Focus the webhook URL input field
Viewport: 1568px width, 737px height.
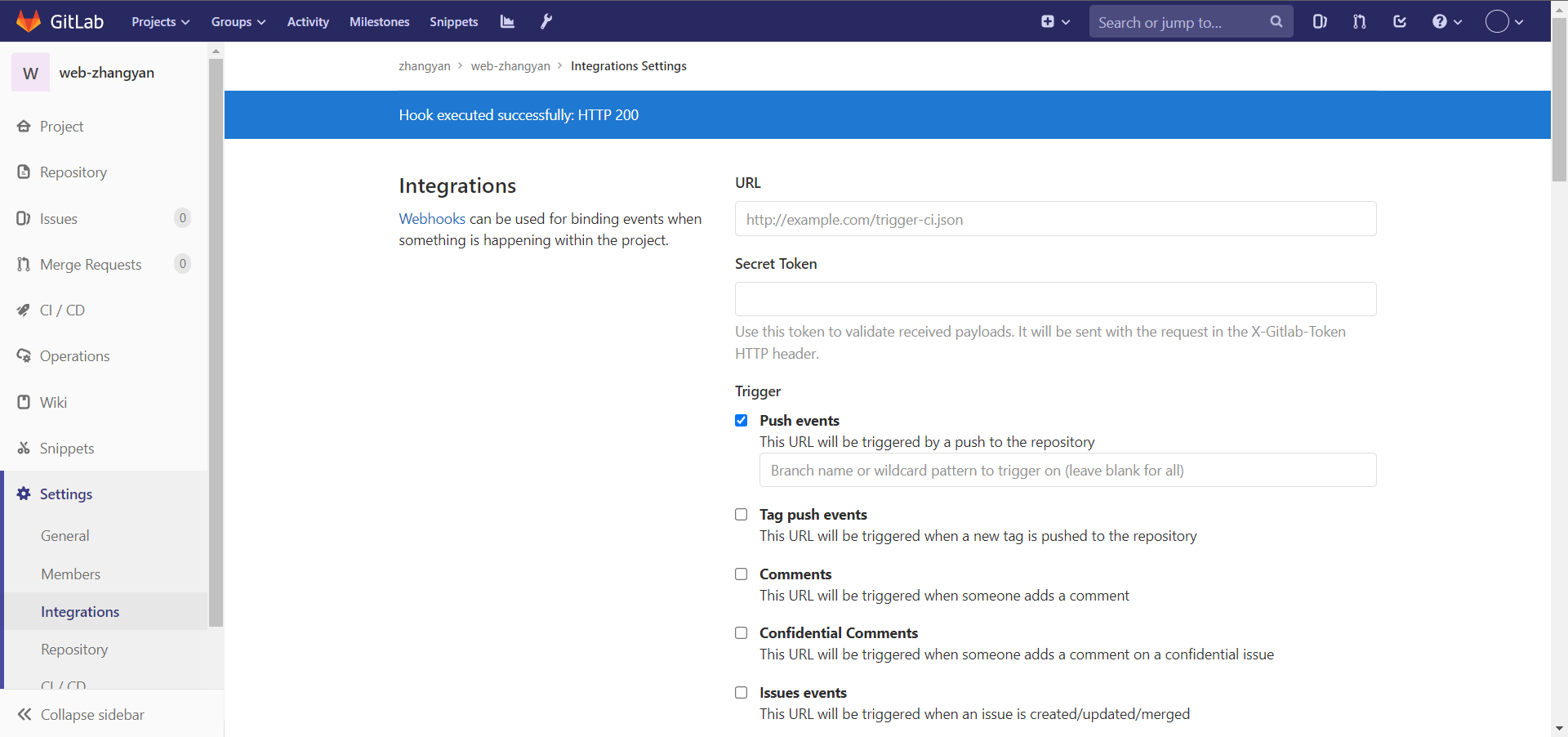point(1055,219)
